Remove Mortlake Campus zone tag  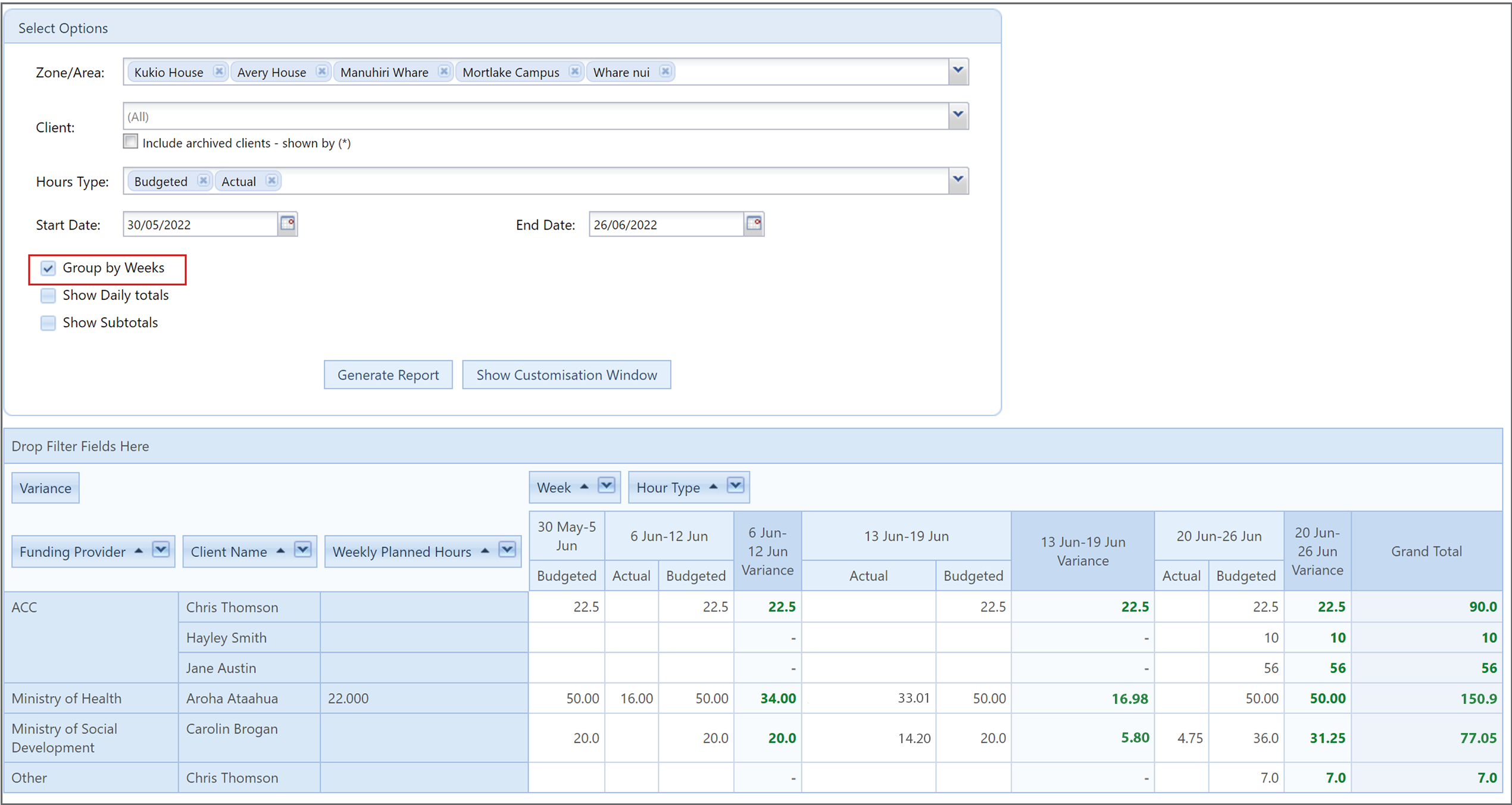574,71
